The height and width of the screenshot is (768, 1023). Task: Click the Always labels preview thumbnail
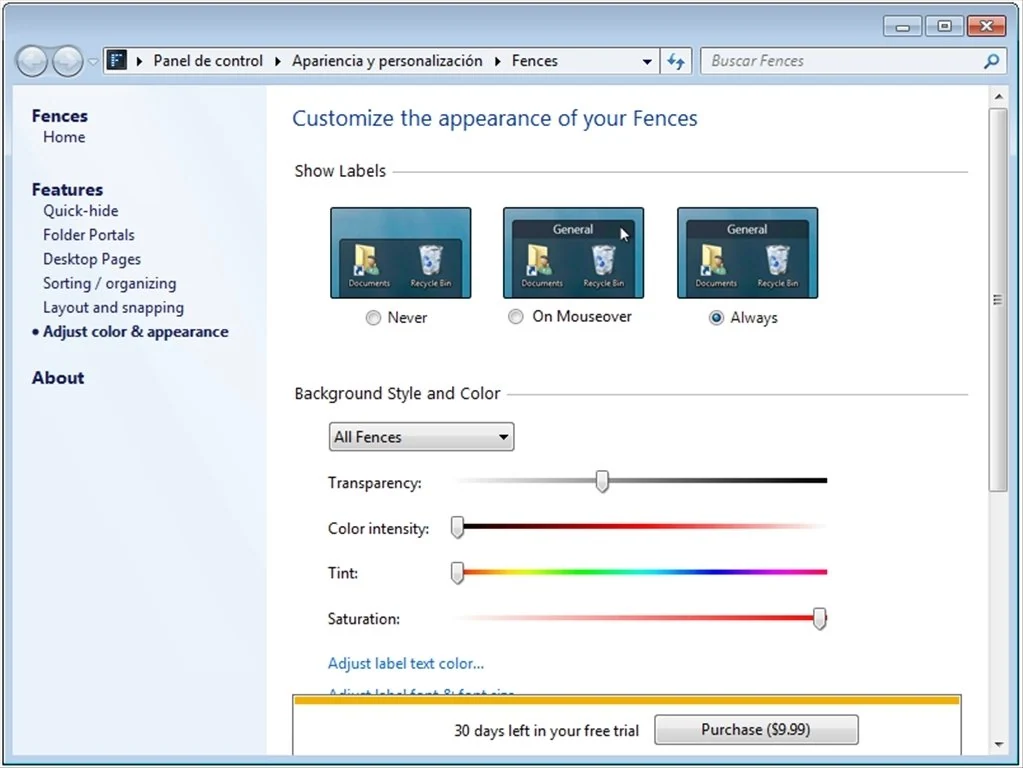[x=748, y=253]
